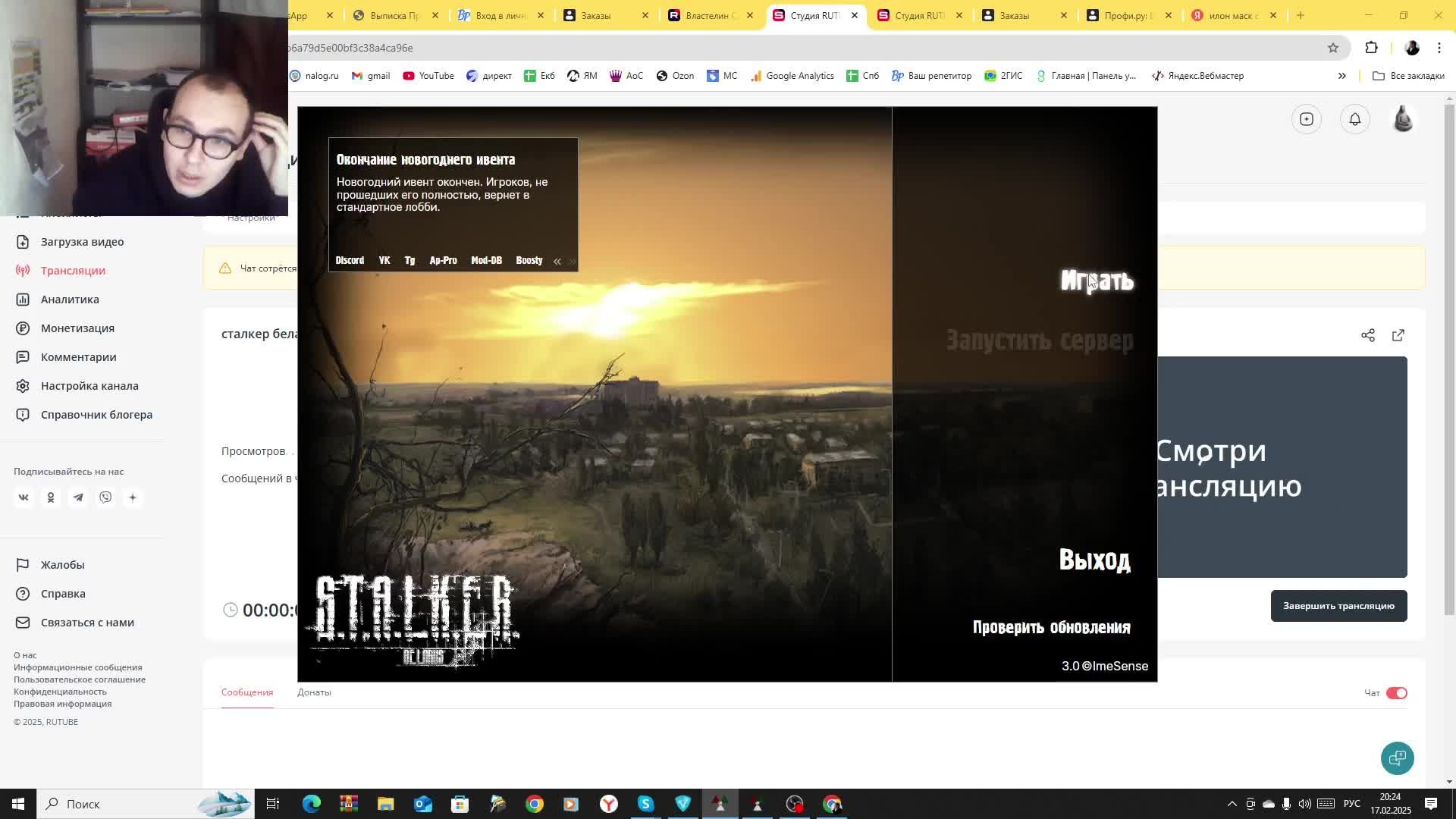The image size is (1456, 819).
Task: Open Task View on the taskbar
Action: 273,804
